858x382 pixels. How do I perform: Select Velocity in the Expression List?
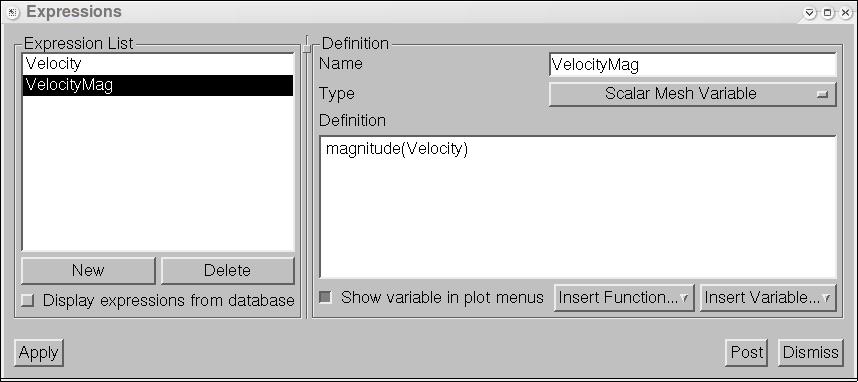[x=158, y=64]
